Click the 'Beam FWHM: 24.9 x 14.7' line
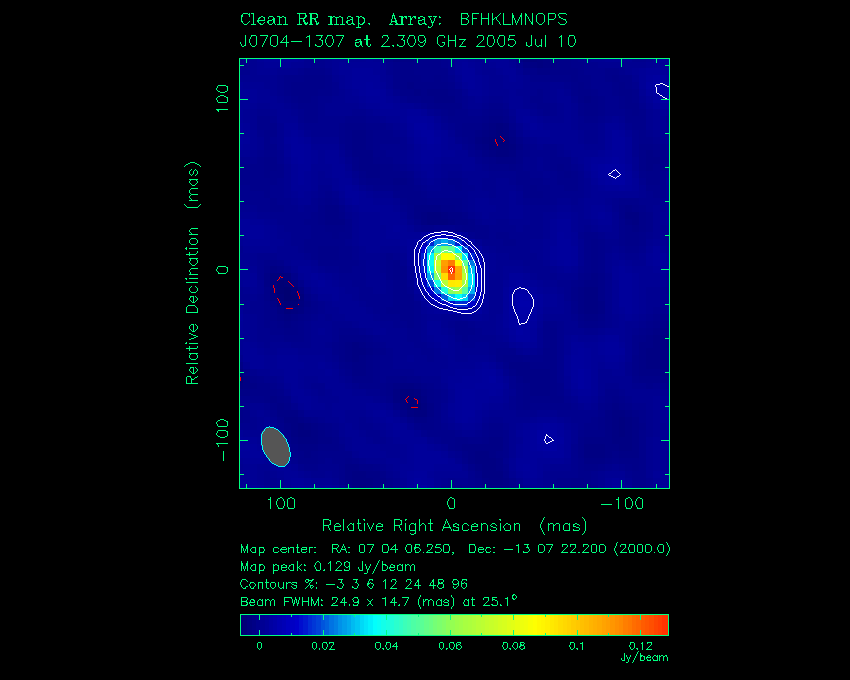 pyautogui.click(x=378, y=601)
